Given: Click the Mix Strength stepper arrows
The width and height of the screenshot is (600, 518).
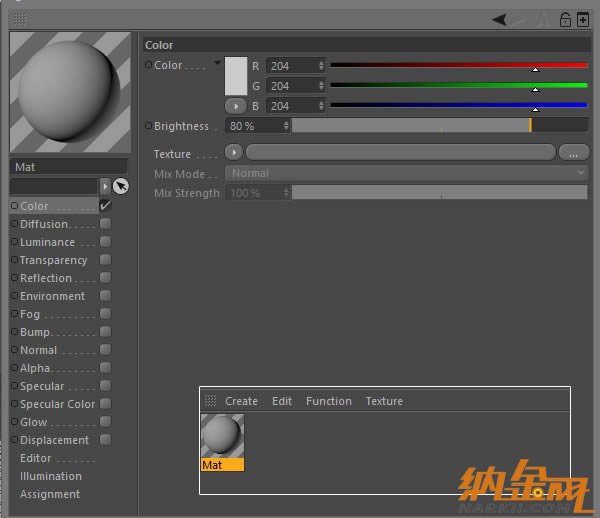Looking at the screenshot, I should point(286,193).
